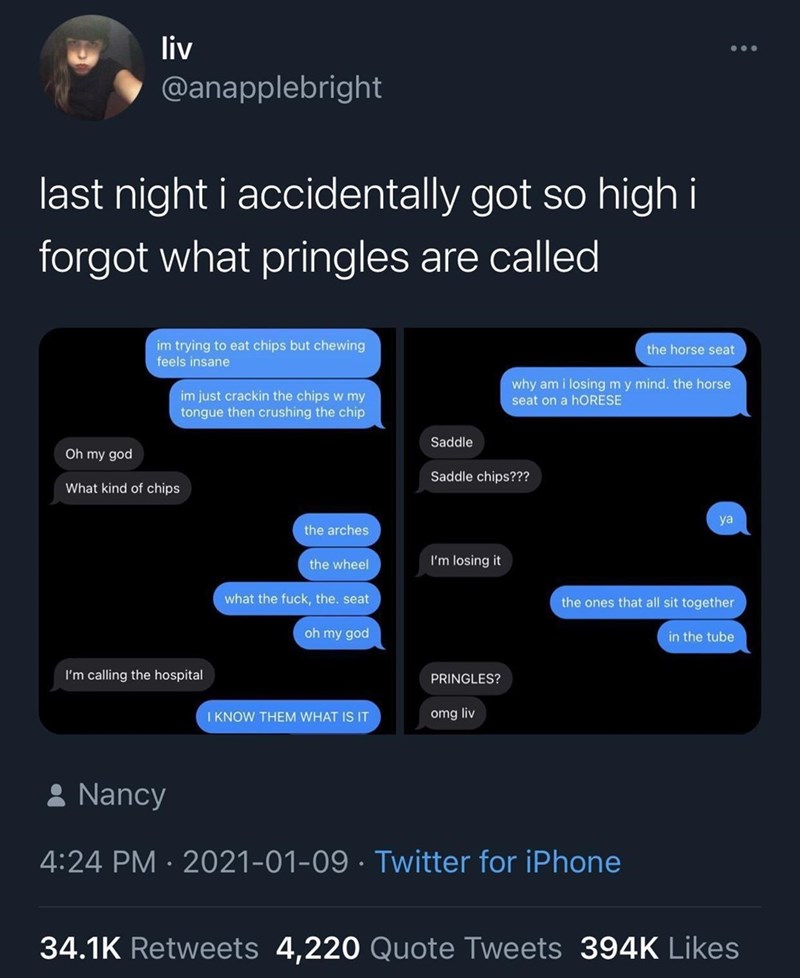Click the "I'm calling the hospital" bubble

point(134,676)
